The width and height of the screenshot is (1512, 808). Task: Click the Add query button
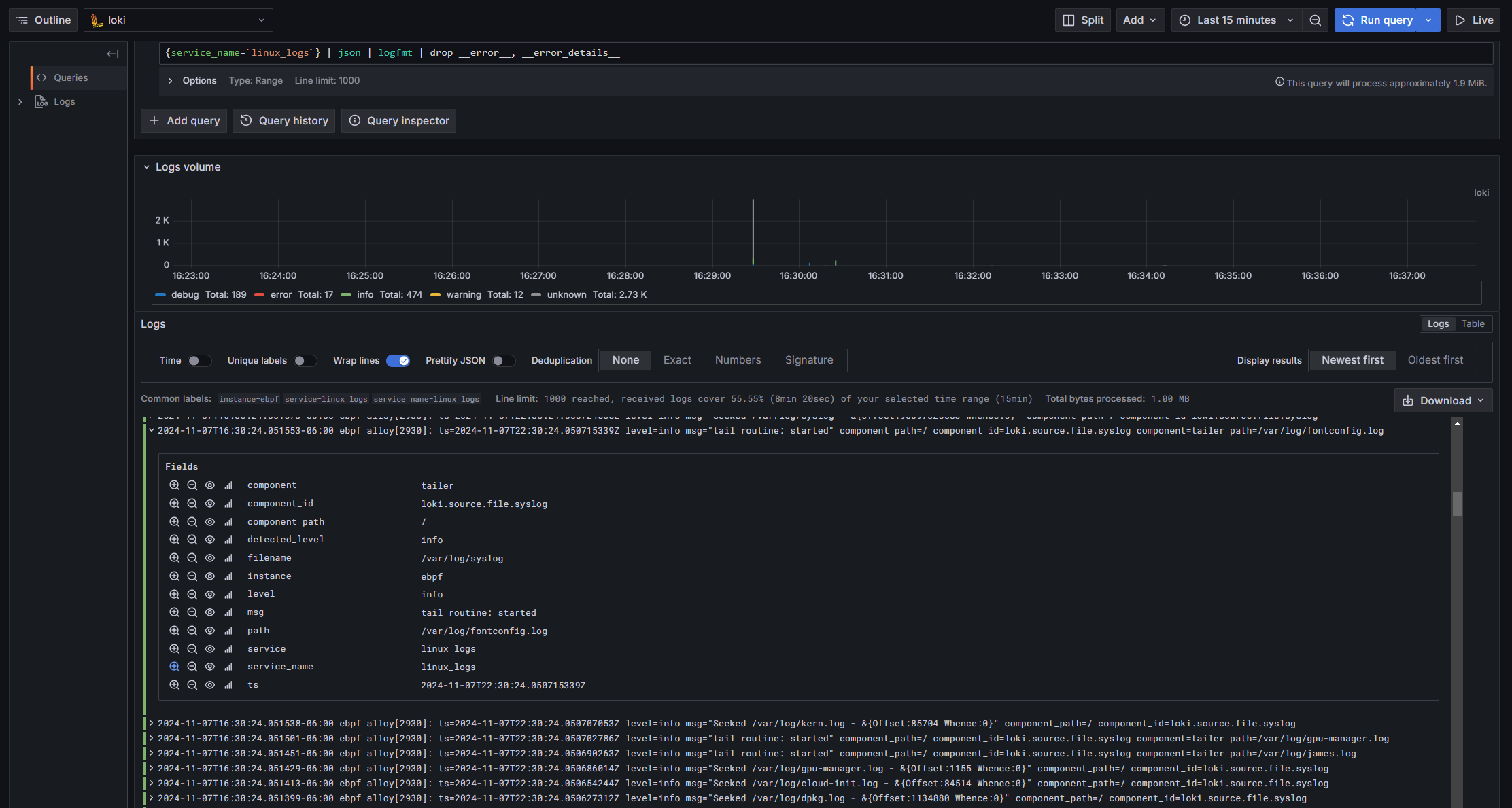[x=184, y=121]
